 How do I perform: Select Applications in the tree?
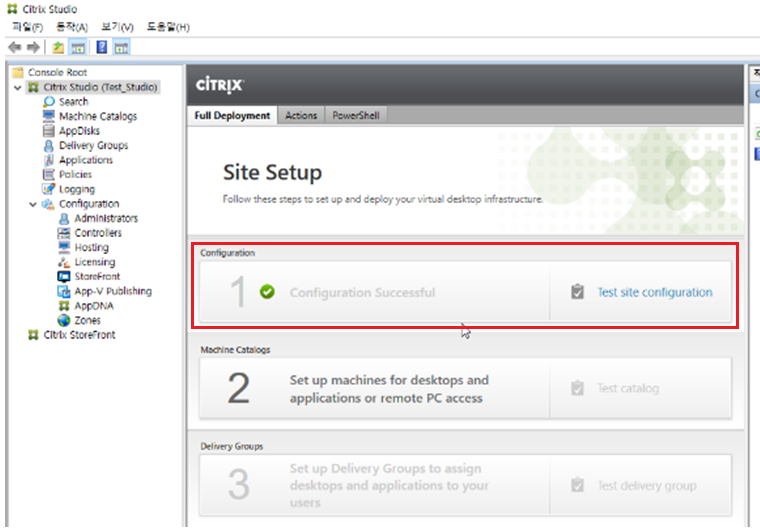86,160
